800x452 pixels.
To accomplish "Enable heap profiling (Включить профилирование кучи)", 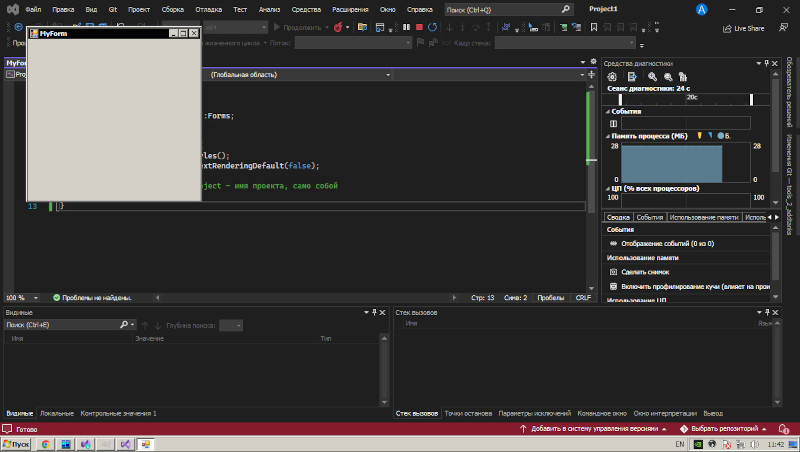I will pos(690,286).
